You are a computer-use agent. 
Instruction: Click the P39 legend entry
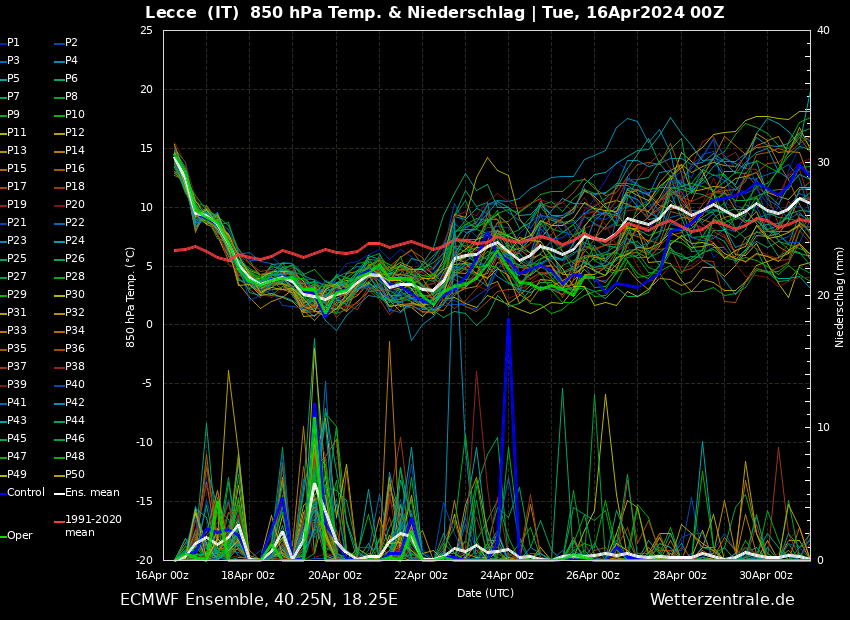click(x=13, y=384)
